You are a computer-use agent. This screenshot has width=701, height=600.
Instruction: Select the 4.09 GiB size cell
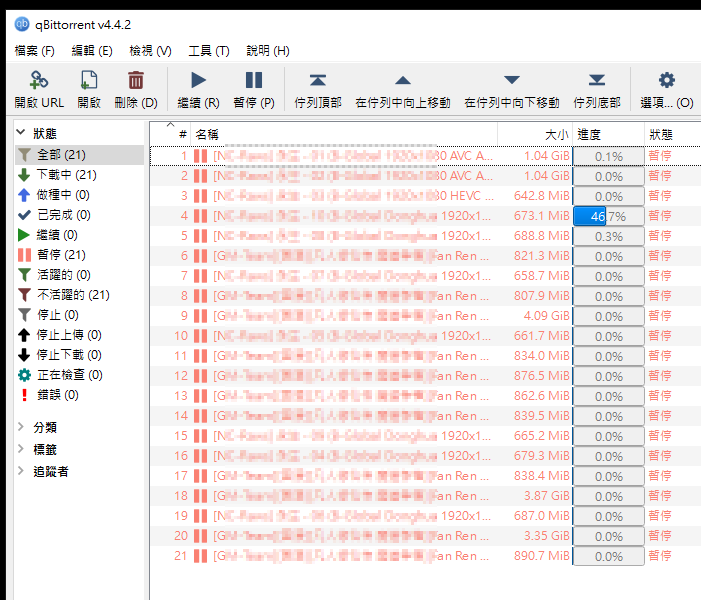point(547,316)
